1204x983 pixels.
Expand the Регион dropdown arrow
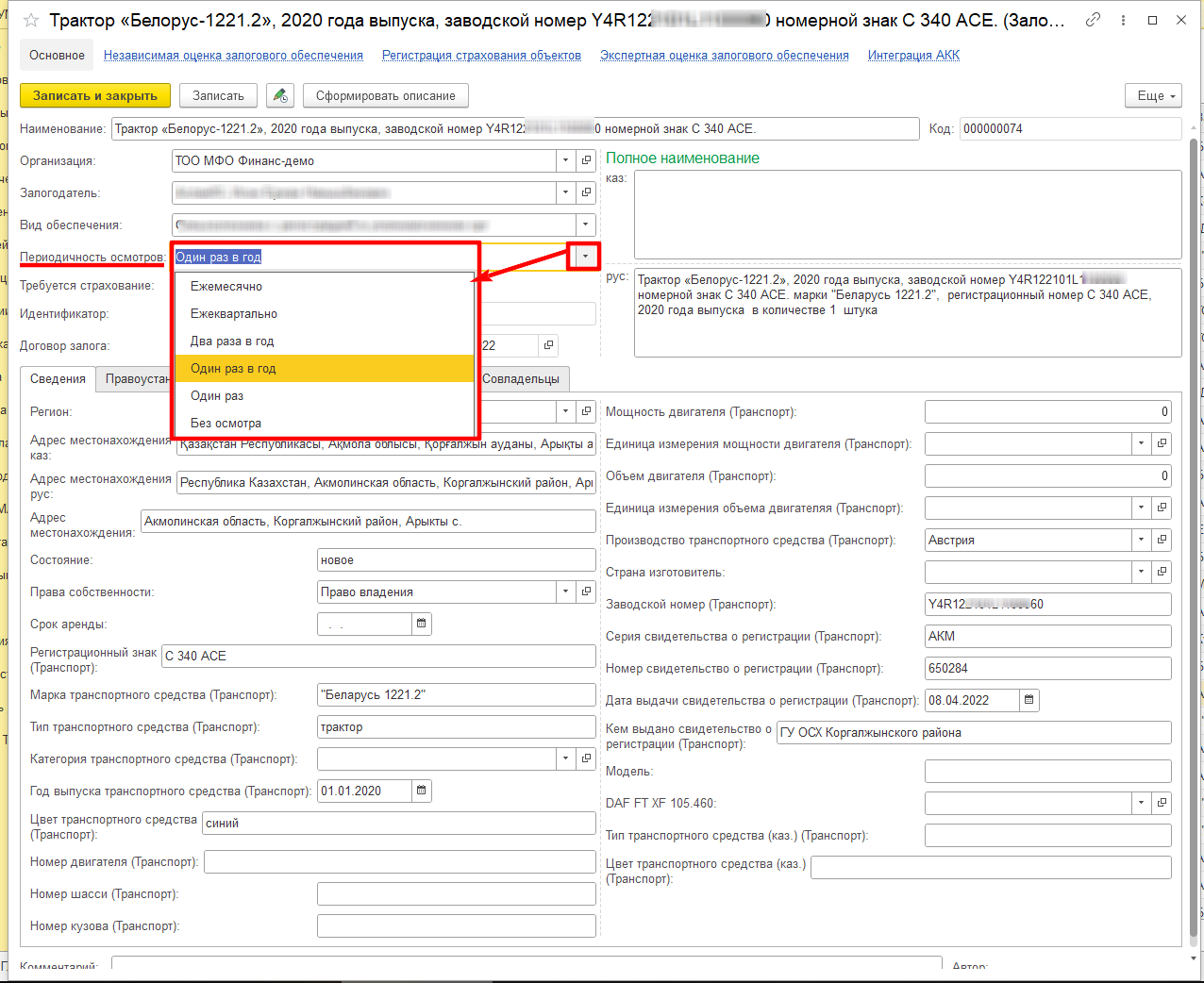[x=566, y=411]
